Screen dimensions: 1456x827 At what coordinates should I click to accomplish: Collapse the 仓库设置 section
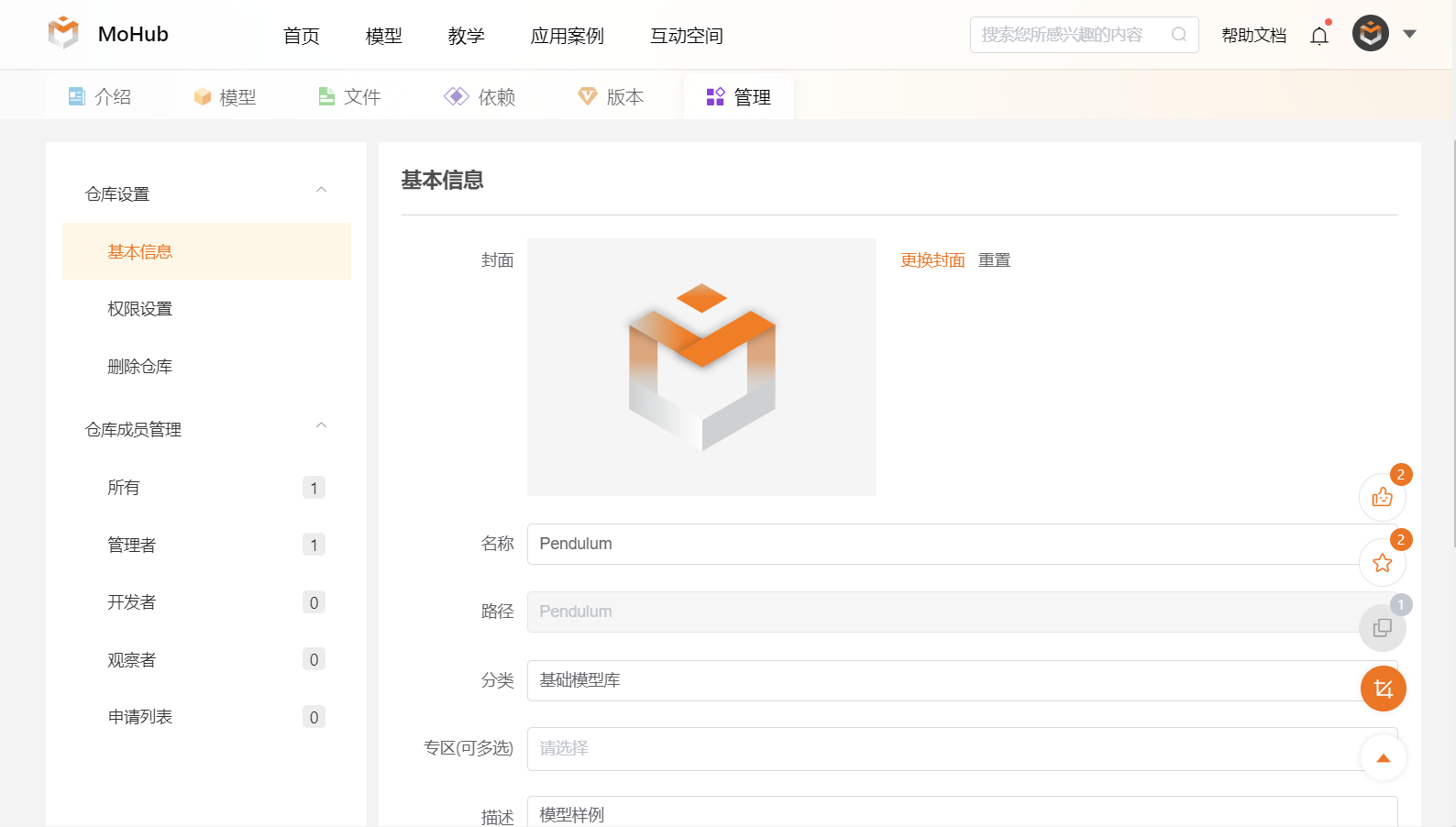[x=321, y=191]
